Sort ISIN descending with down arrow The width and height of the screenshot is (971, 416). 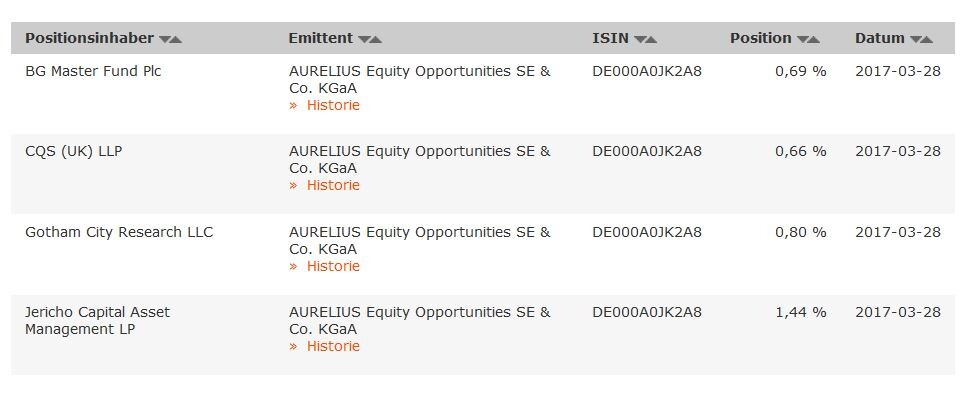tap(640, 39)
